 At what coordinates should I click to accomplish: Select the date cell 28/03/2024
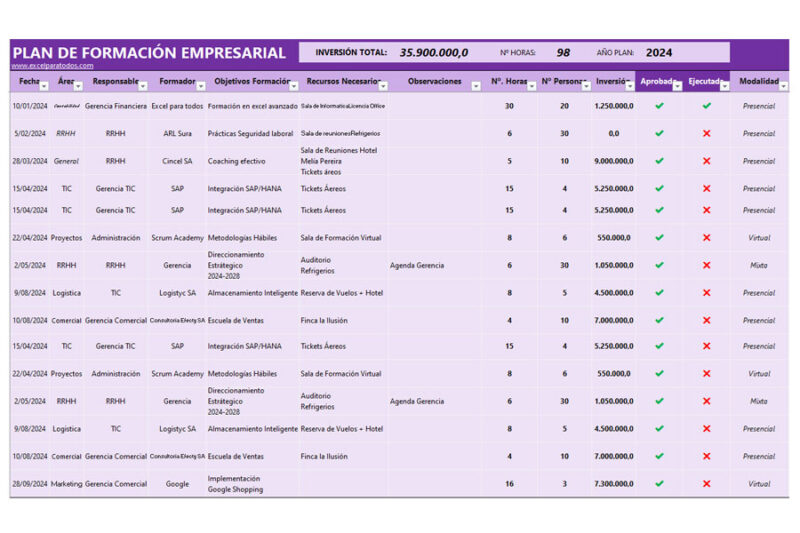point(30,161)
